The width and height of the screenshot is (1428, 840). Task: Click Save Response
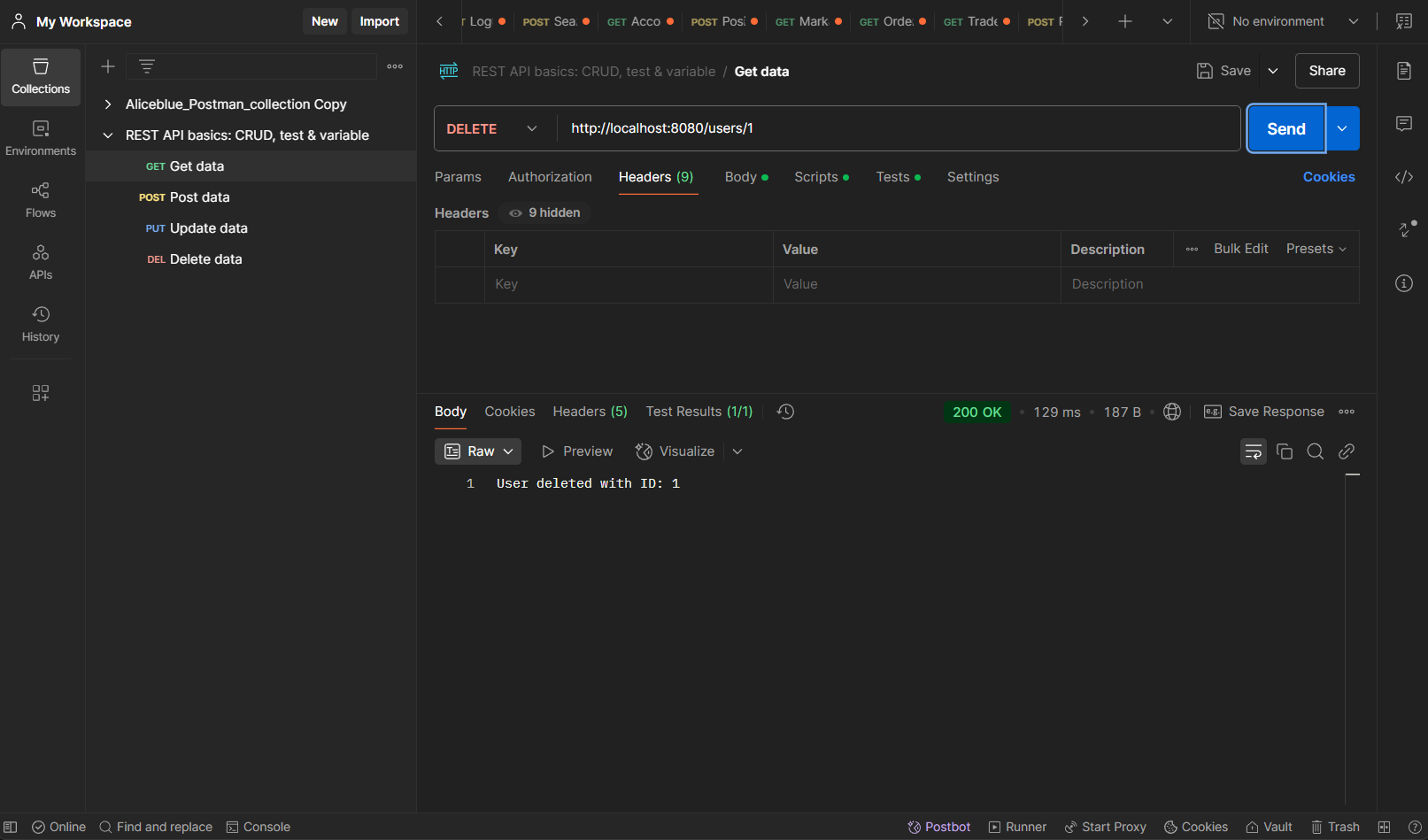click(x=1264, y=412)
